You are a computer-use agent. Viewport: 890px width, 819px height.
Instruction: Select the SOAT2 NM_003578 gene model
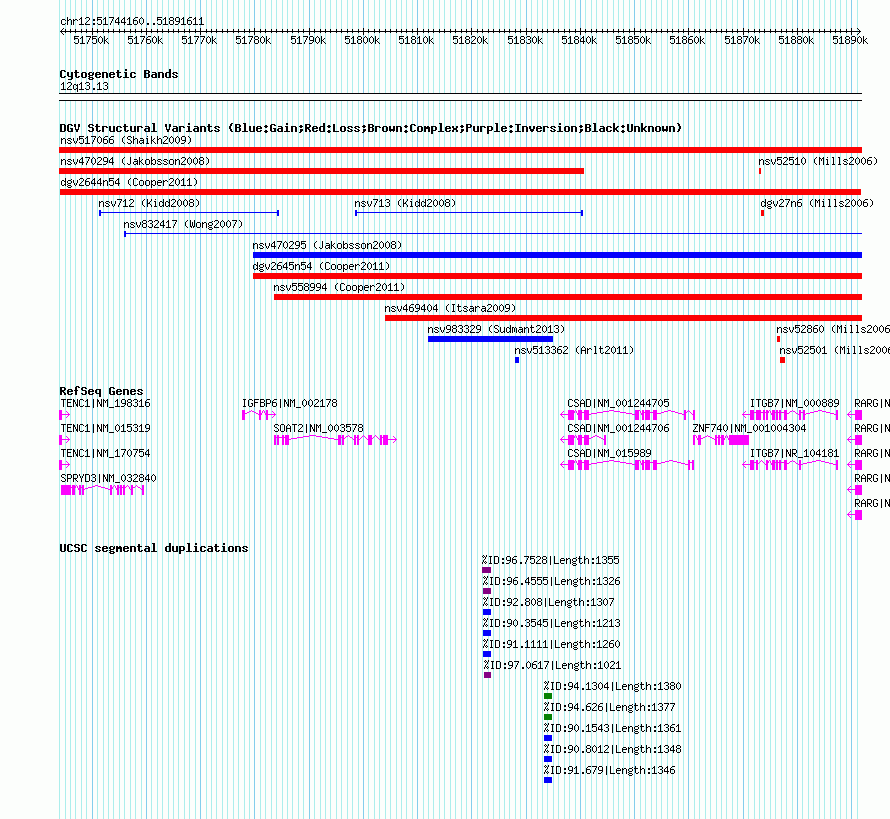[x=335, y=440]
